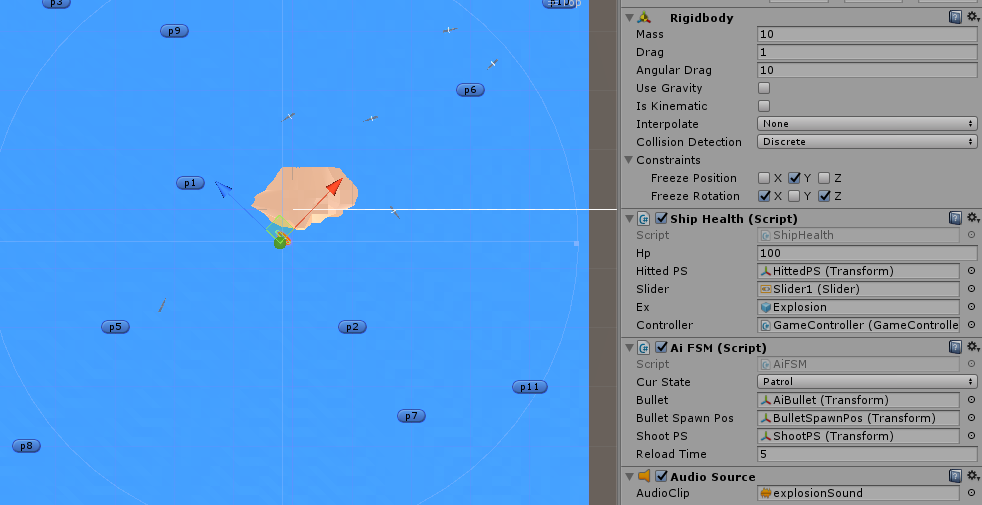Image resolution: width=982 pixels, height=505 pixels.
Task: Click object picker for Slider field
Action: tap(971, 289)
